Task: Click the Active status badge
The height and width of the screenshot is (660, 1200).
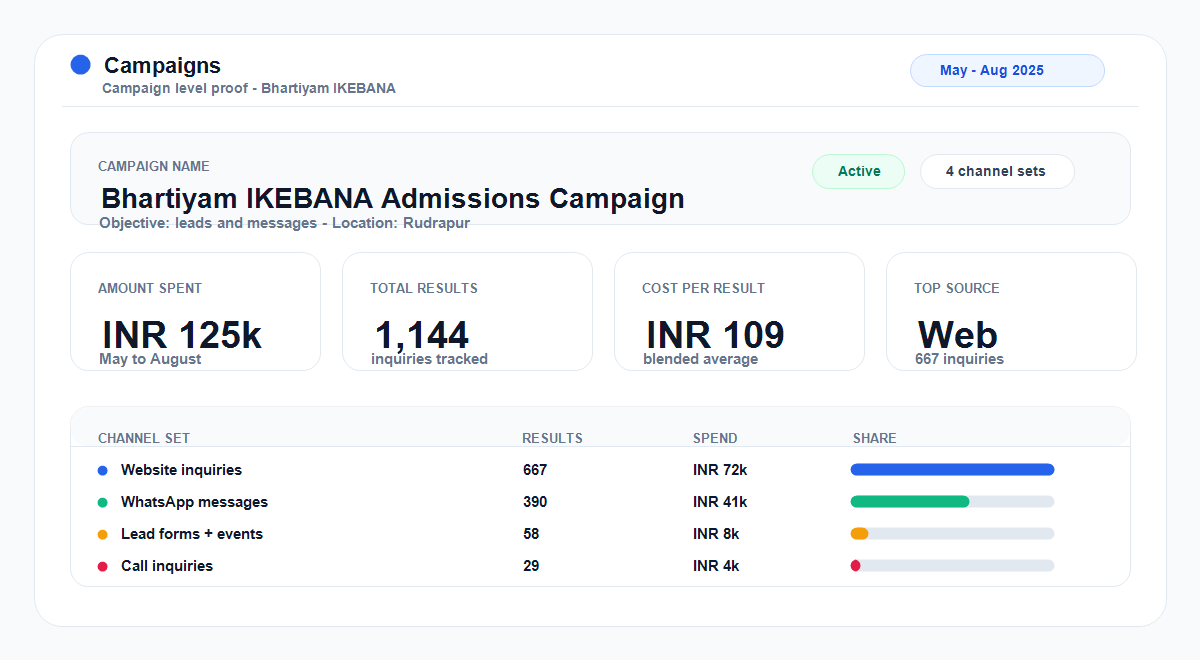Action: click(x=858, y=171)
